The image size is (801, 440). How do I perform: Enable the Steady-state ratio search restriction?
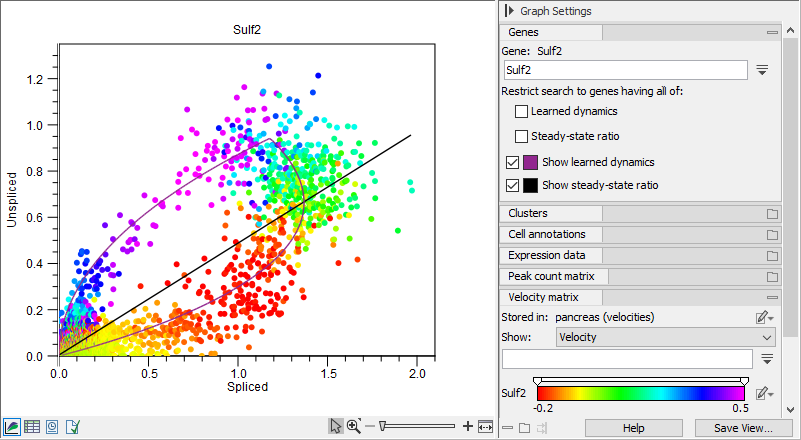pyautogui.click(x=521, y=136)
